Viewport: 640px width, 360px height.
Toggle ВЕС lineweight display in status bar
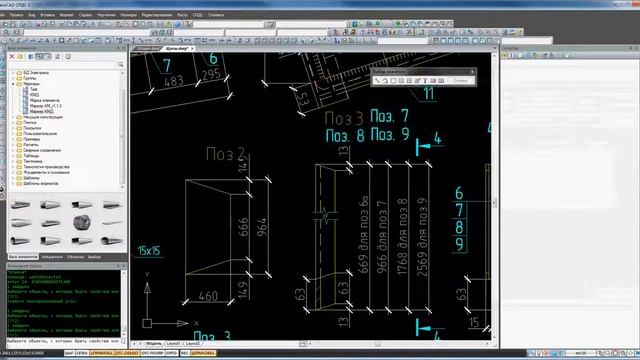[x=184, y=353]
